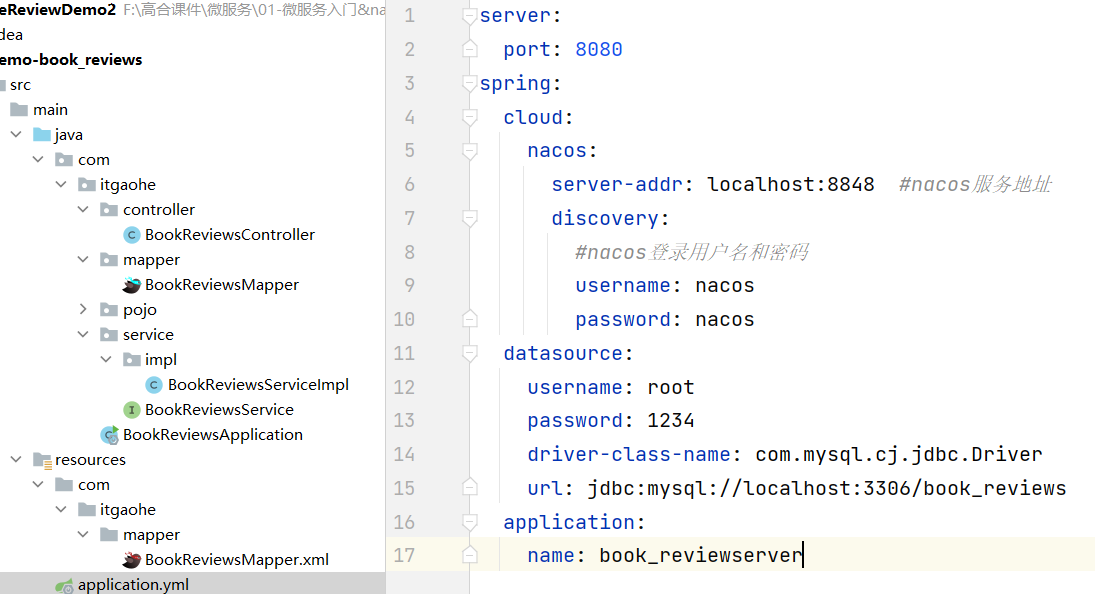This screenshot has width=1095, height=594.
Task: Click line number 17 in gutter
Action: coord(404,556)
